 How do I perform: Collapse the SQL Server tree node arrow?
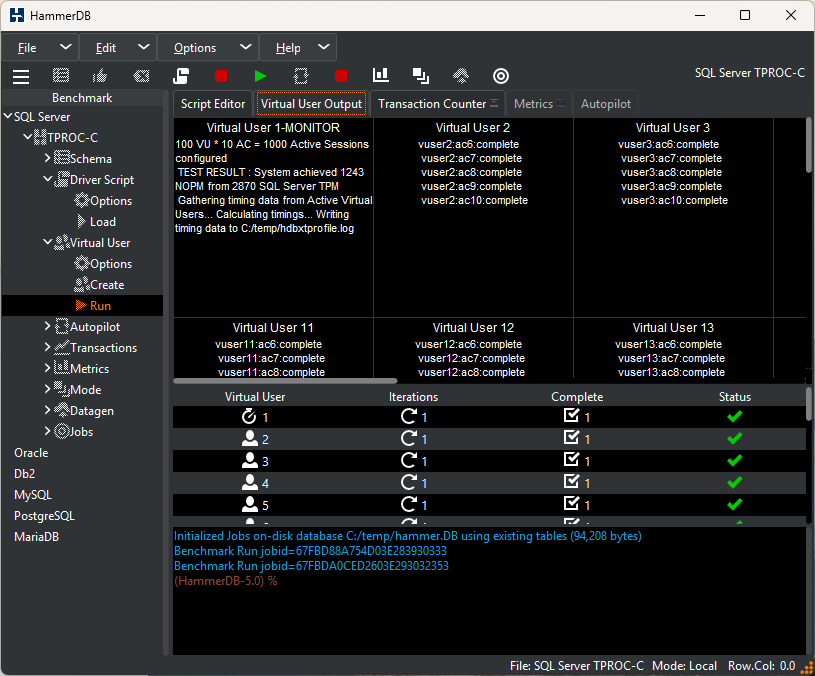(x=8, y=116)
